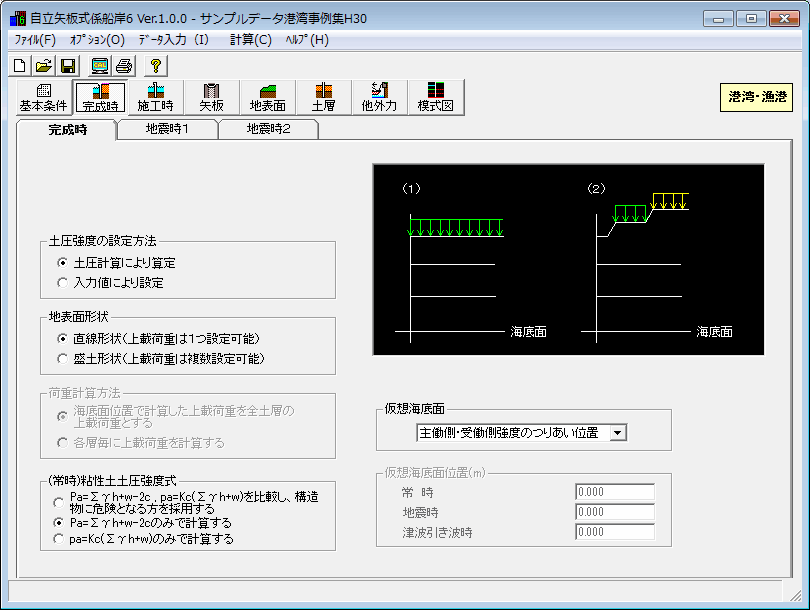Open the 土層 soil layer button
The width and height of the screenshot is (810, 610).
click(323, 97)
